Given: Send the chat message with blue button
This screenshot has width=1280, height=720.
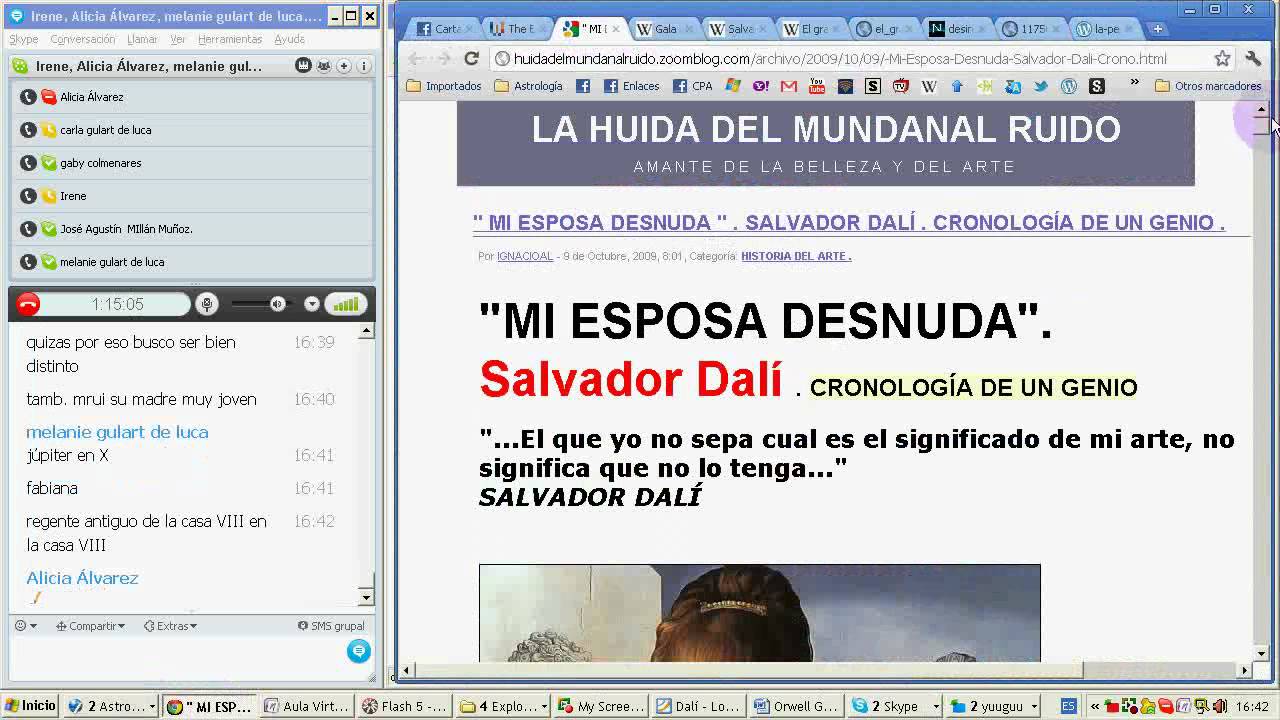Looking at the screenshot, I should [358, 652].
